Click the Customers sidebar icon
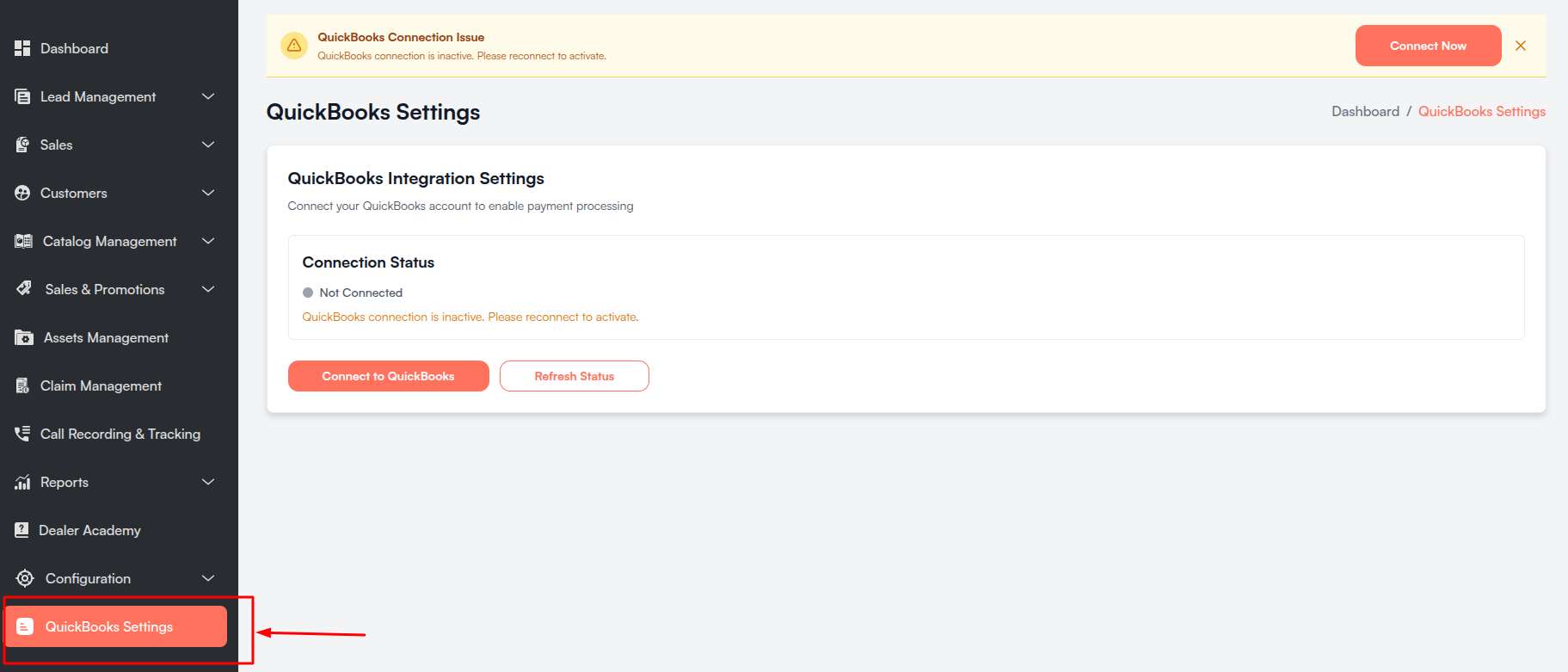The height and width of the screenshot is (672, 1568). click(22, 193)
